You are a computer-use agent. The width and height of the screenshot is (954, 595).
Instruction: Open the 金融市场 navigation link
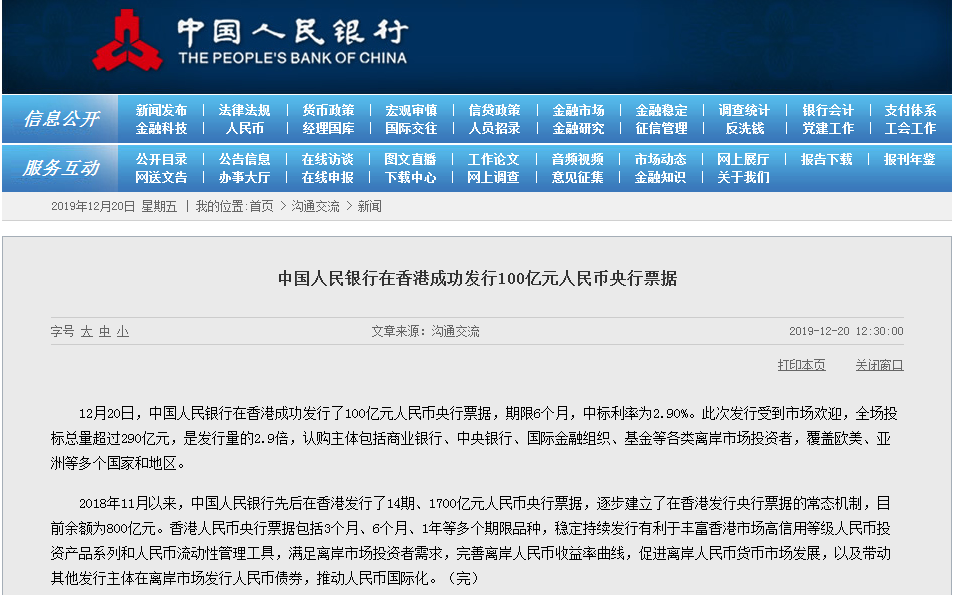pyautogui.click(x=578, y=110)
